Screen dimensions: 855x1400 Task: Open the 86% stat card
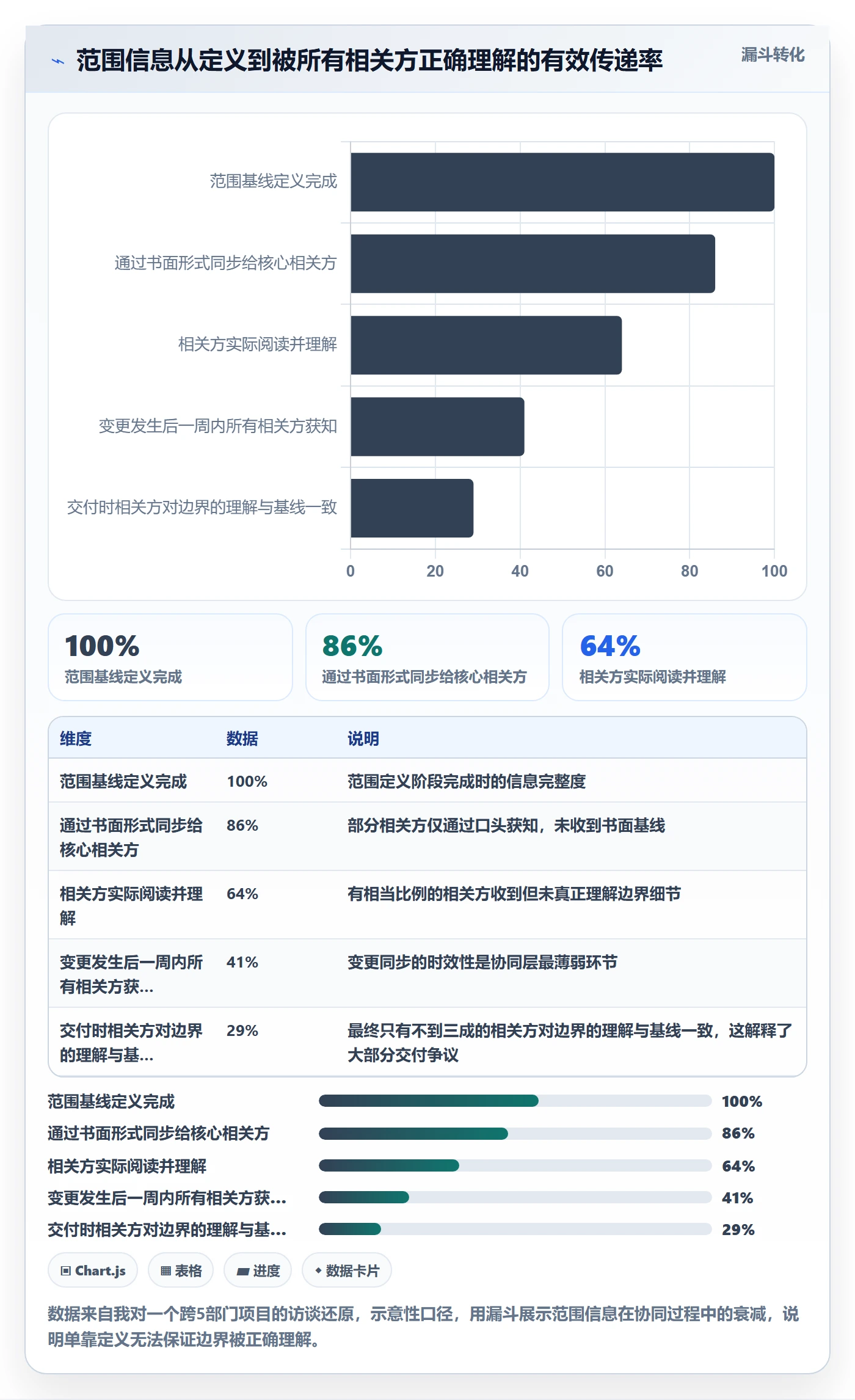click(428, 657)
